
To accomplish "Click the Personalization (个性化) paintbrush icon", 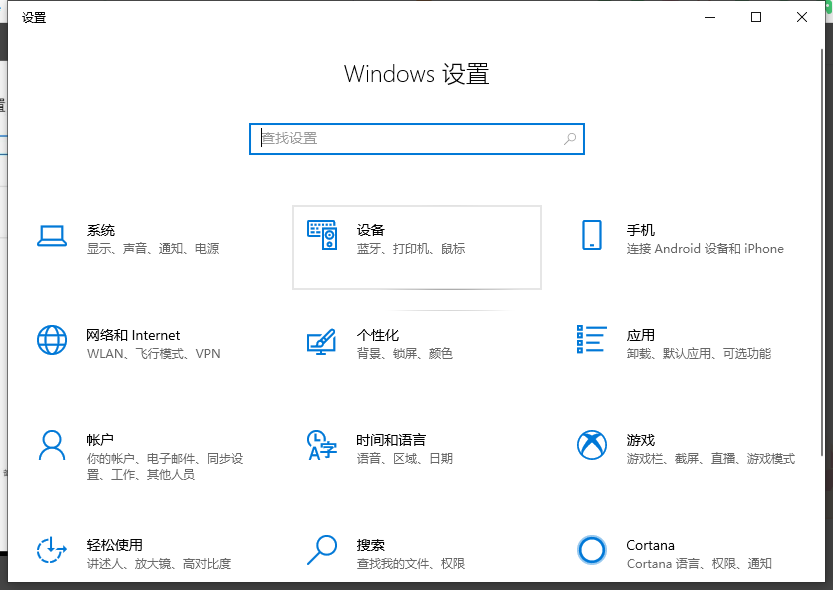I will click(x=321, y=341).
